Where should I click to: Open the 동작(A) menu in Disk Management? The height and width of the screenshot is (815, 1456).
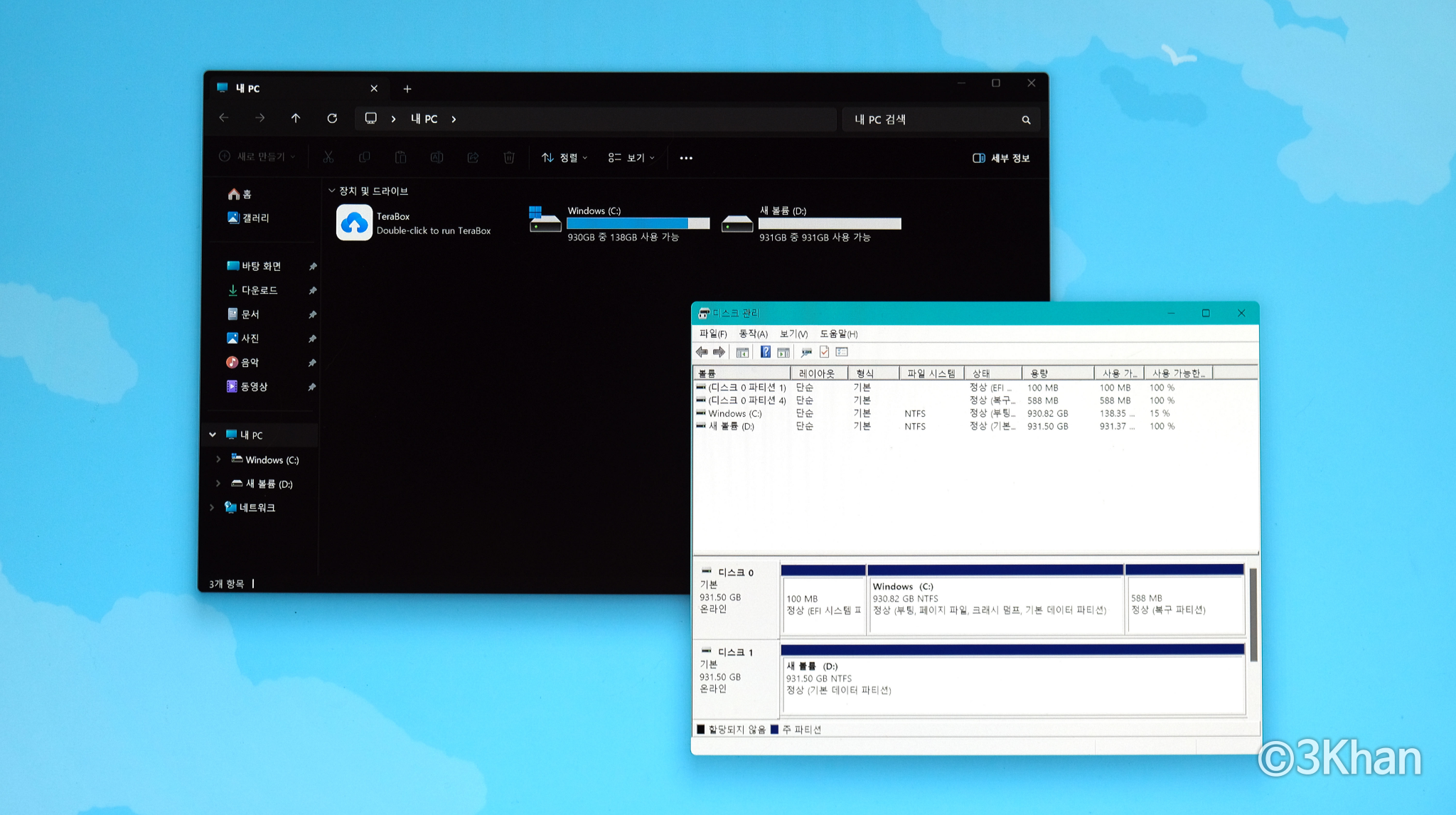pyautogui.click(x=753, y=334)
